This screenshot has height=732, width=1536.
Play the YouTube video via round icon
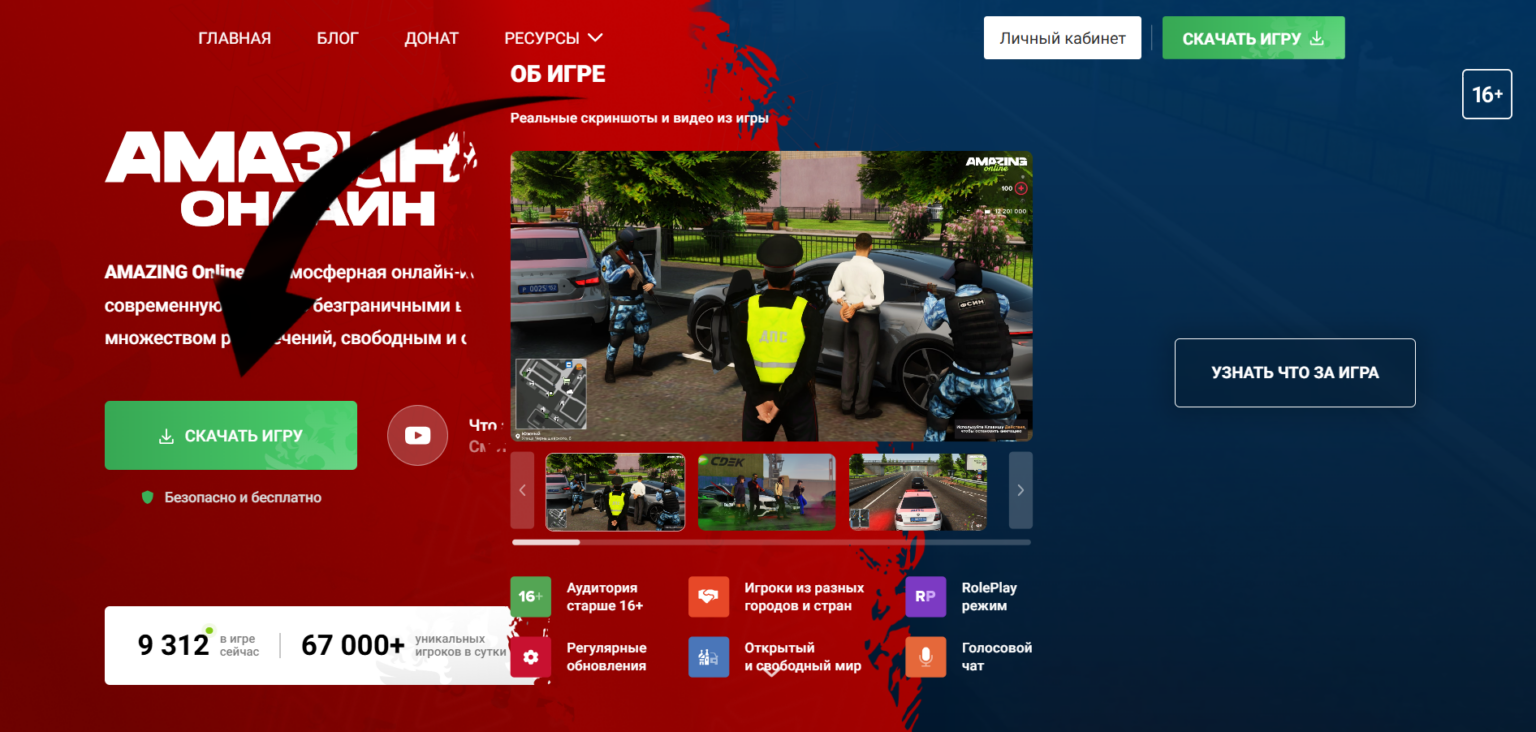tap(417, 435)
